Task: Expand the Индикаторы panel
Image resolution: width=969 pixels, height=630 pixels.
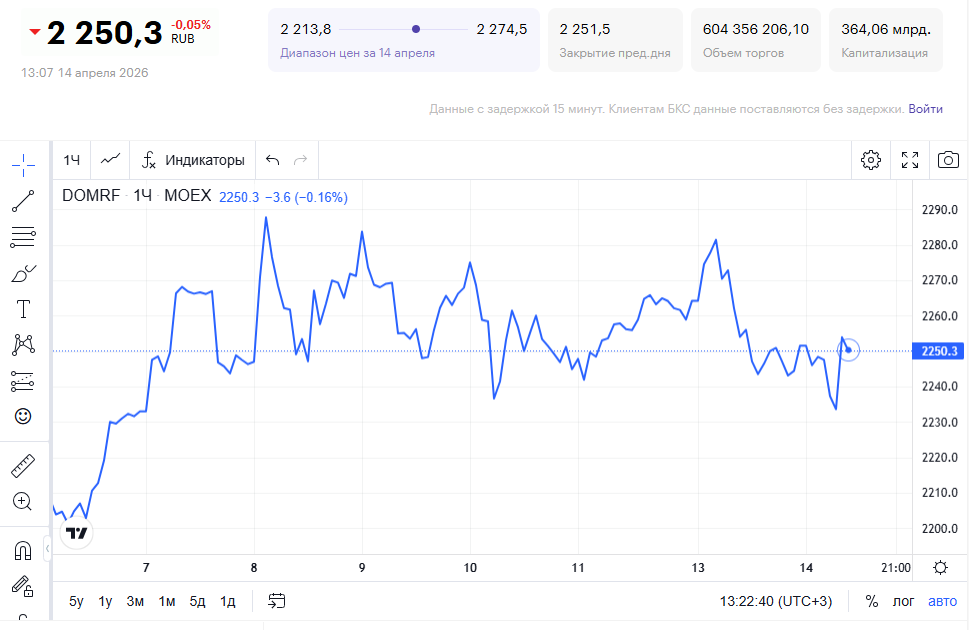Action: tap(196, 159)
